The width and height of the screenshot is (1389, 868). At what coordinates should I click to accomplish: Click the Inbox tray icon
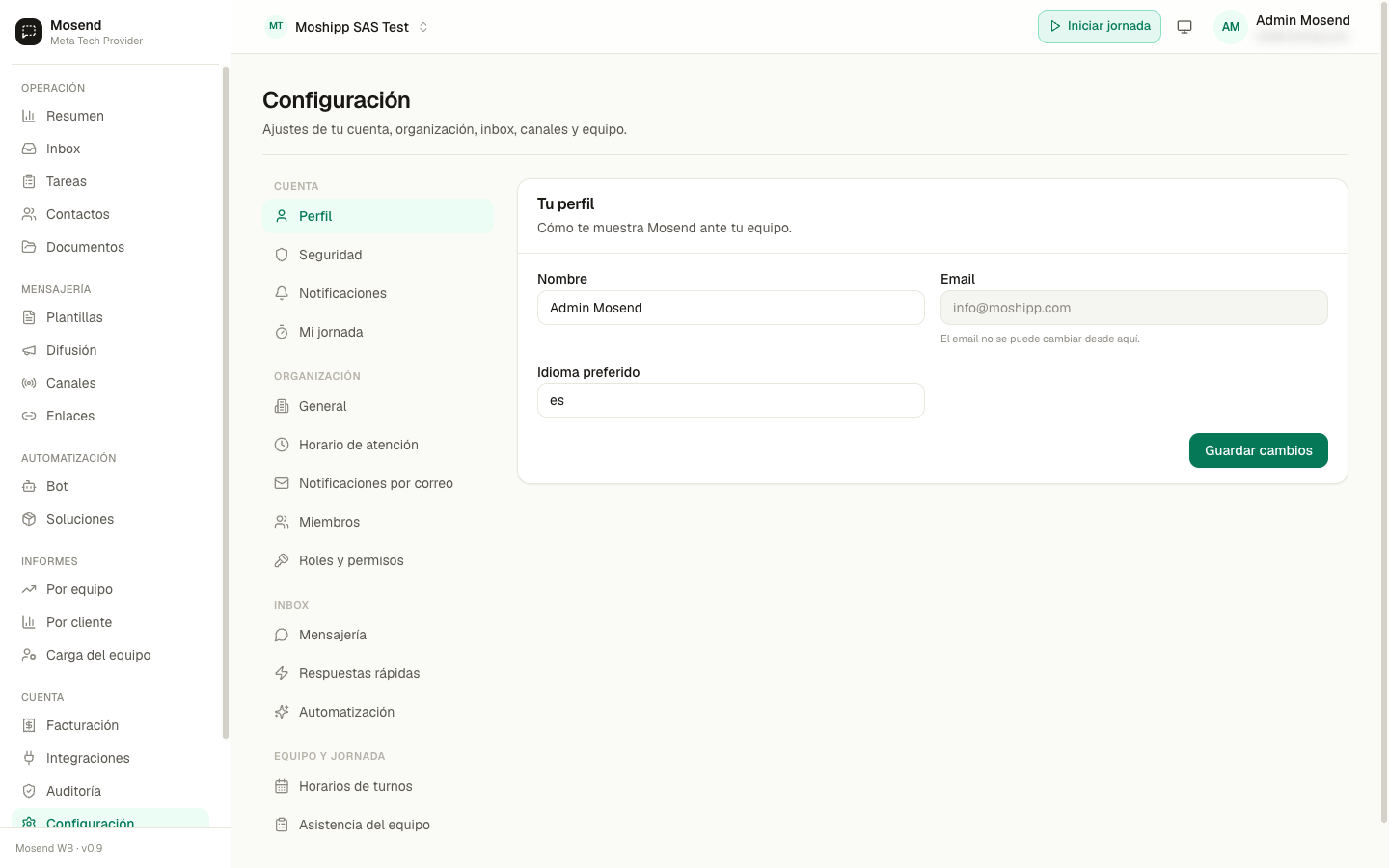(x=29, y=149)
